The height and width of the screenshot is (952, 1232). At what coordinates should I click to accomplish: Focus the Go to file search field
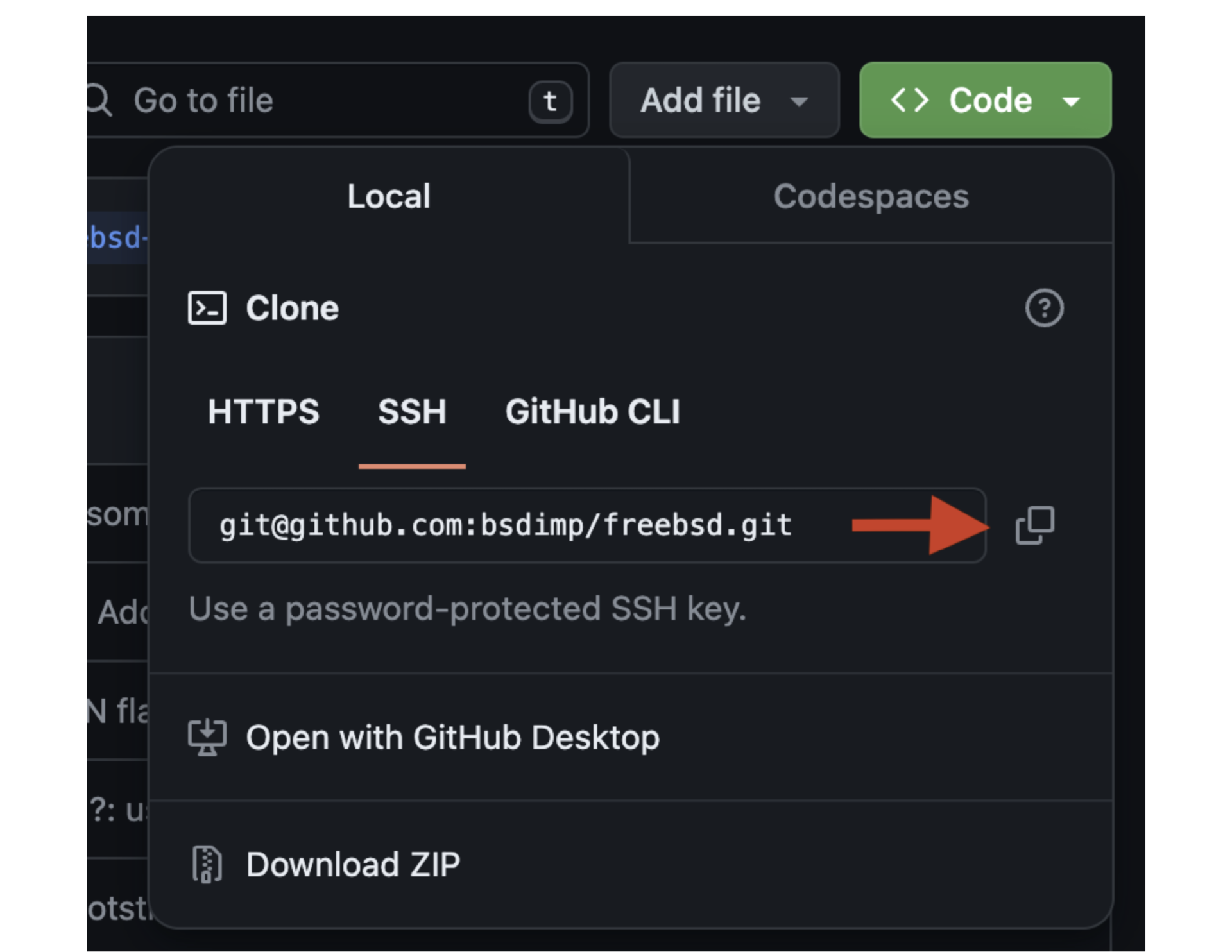pos(321,100)
